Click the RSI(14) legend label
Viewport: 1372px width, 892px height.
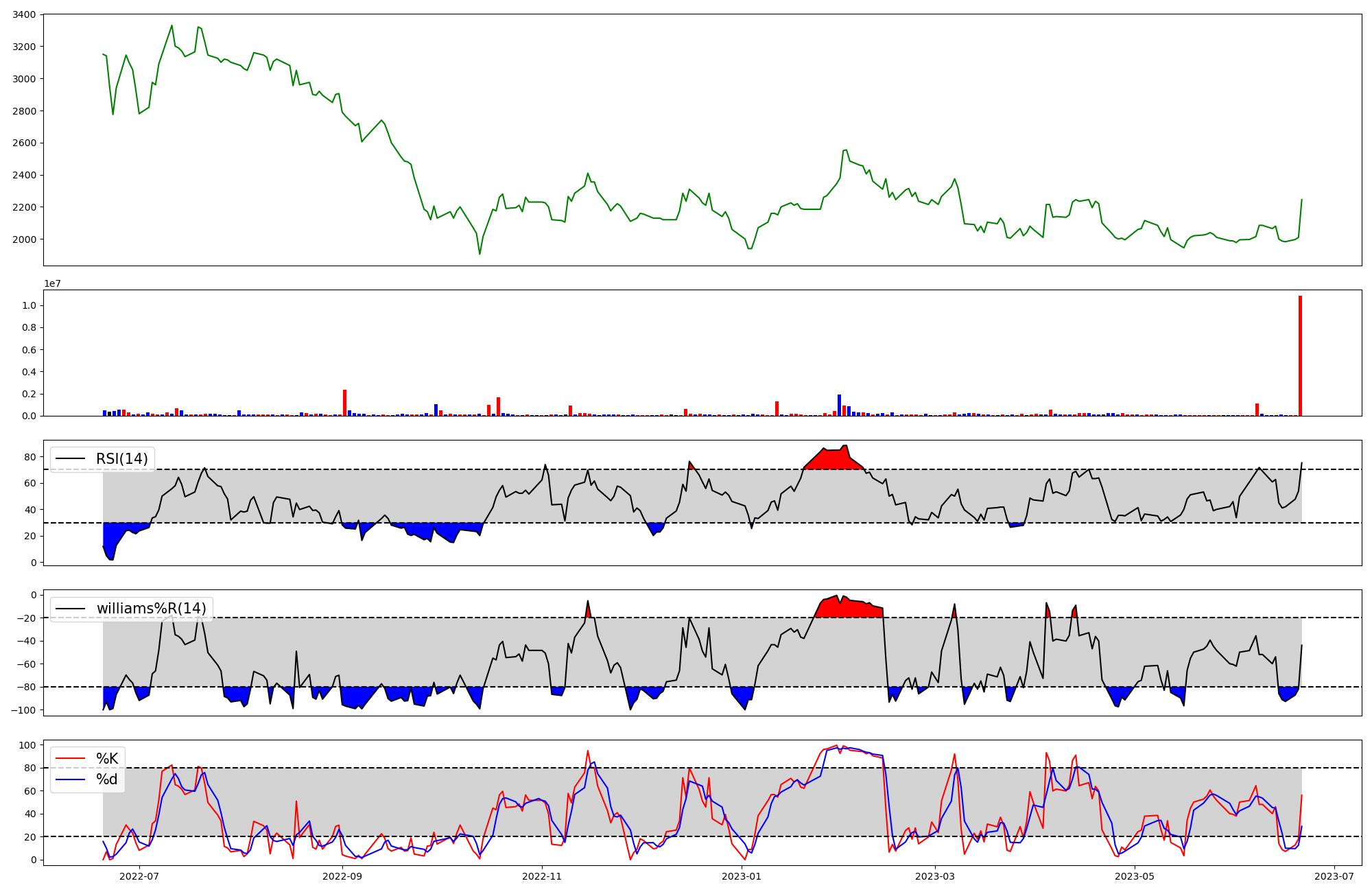[121, 459]
